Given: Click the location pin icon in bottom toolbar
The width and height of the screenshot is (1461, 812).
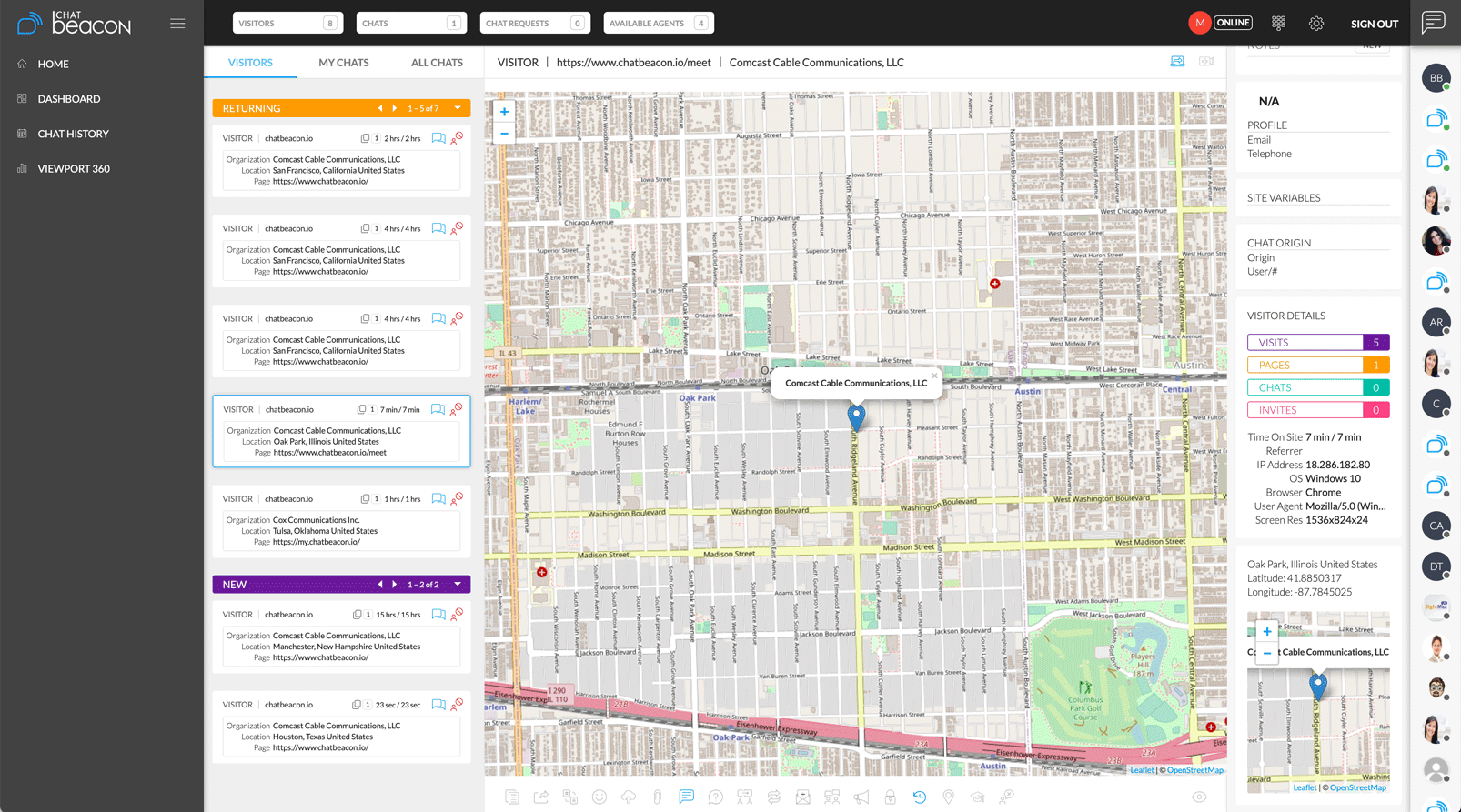Looking at the screenshot, I should (x=949, y=797).
